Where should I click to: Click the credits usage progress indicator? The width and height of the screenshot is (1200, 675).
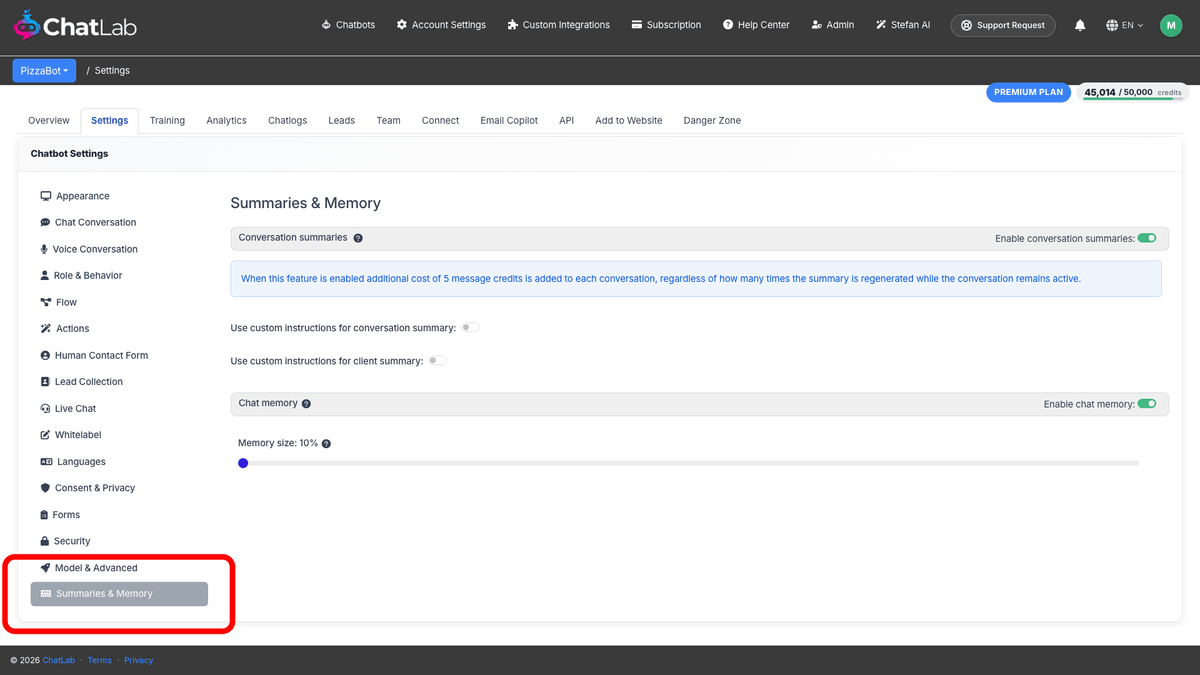[1133, 98]
